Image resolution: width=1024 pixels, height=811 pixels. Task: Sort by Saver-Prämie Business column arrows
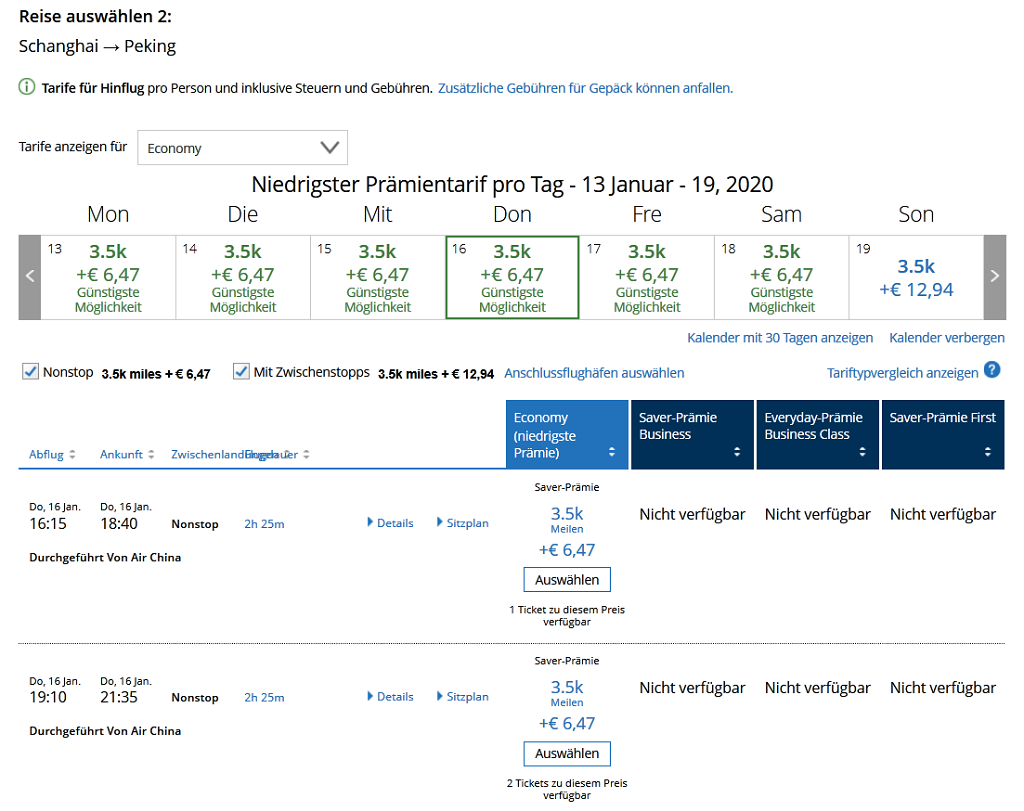(x=737, y=452)
